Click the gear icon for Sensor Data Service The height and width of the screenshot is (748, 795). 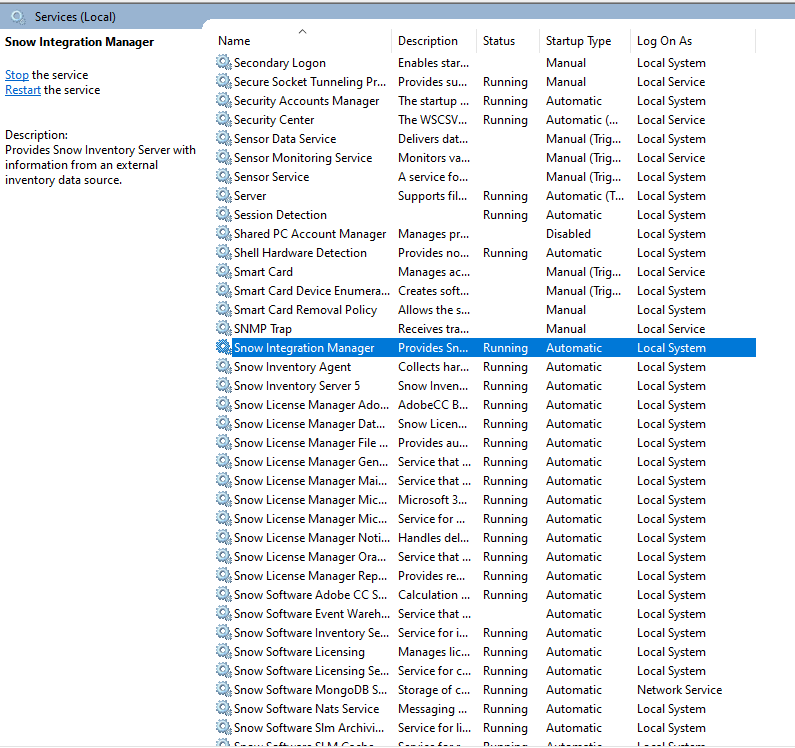pyautogui.click(x=224, y=138)
